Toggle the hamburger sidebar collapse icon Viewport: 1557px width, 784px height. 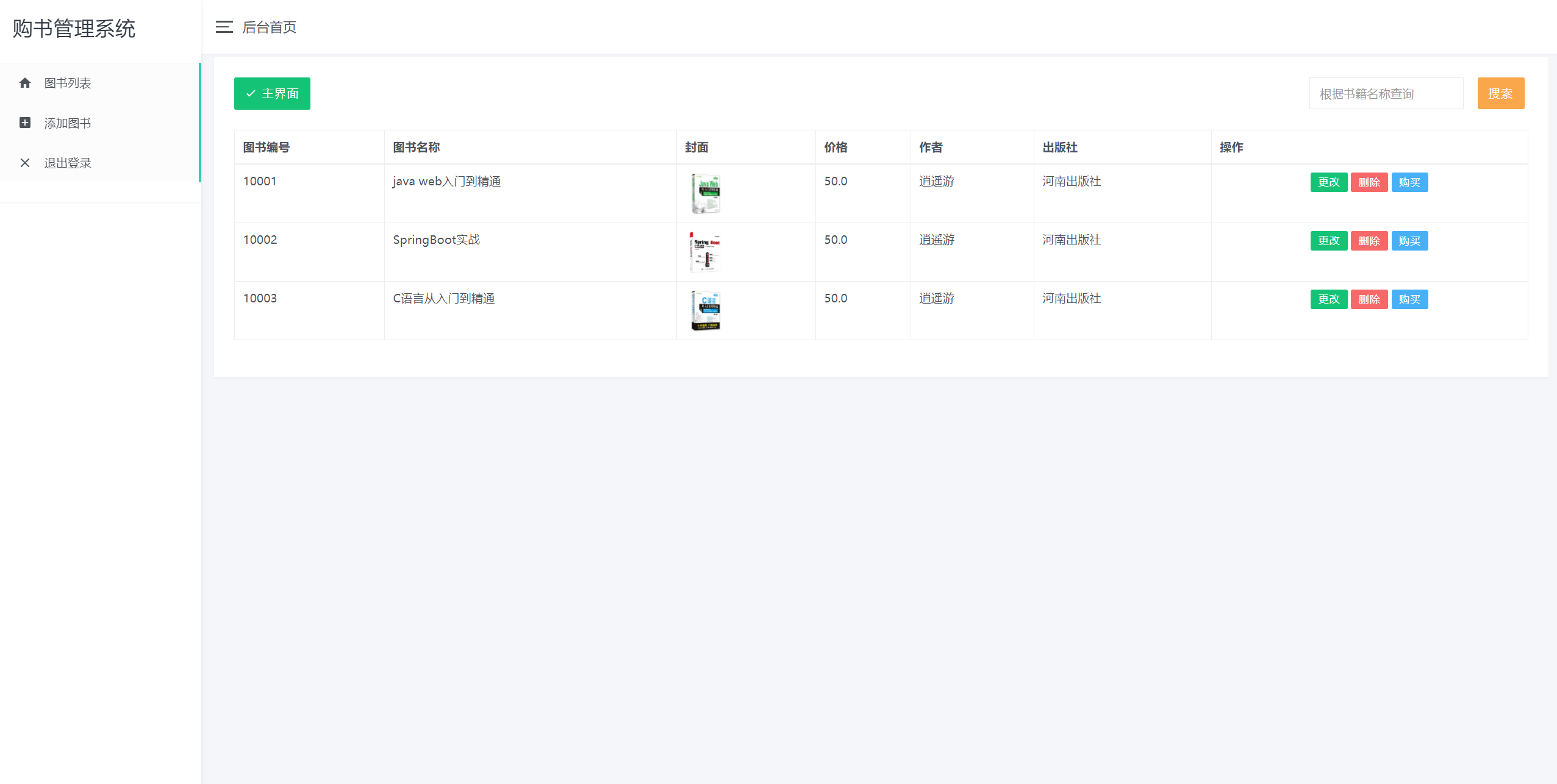[224, 27]
